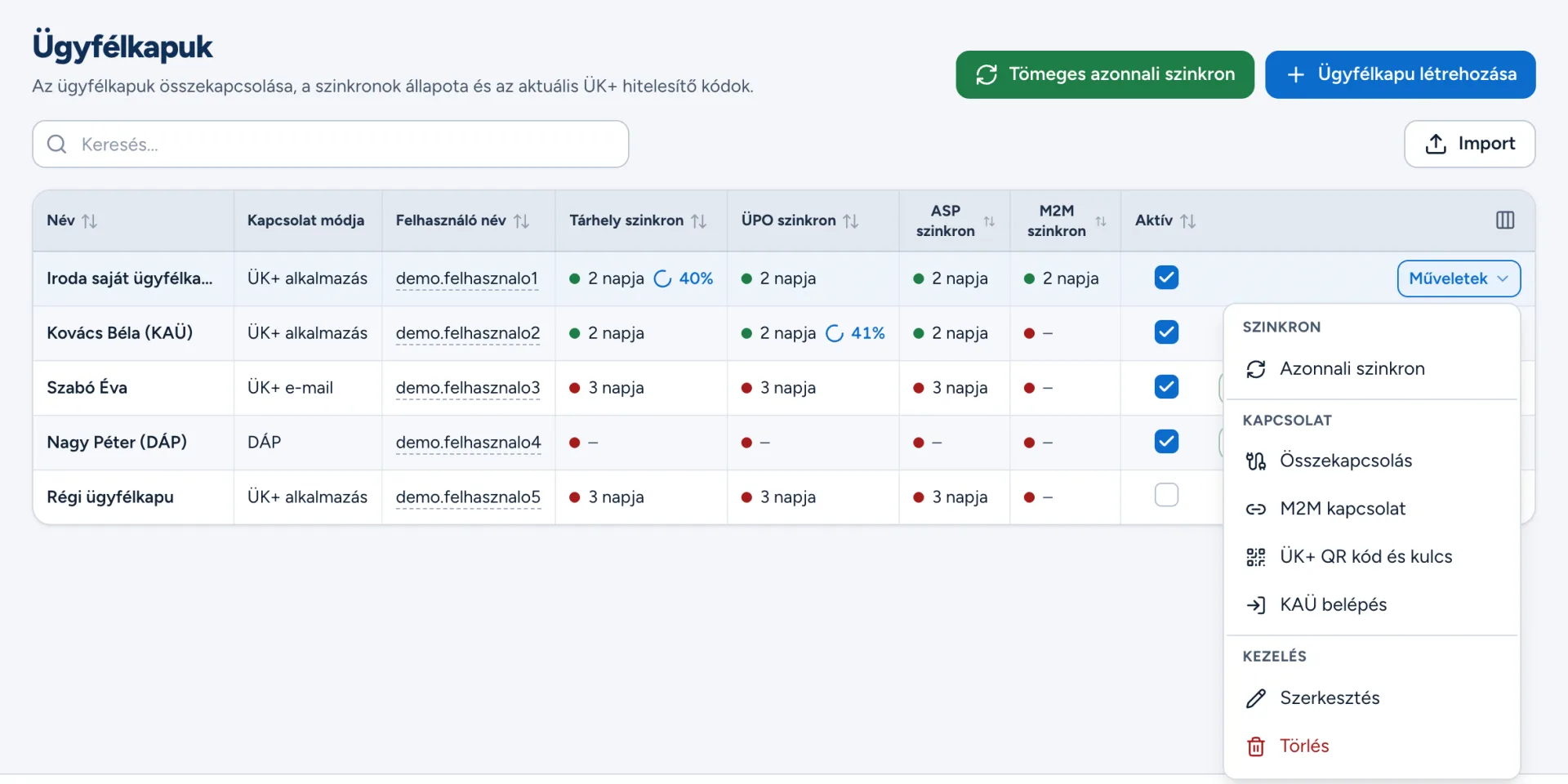
Task: Sort by ASP szinkron arrows icon
Action: pos(989,221)
